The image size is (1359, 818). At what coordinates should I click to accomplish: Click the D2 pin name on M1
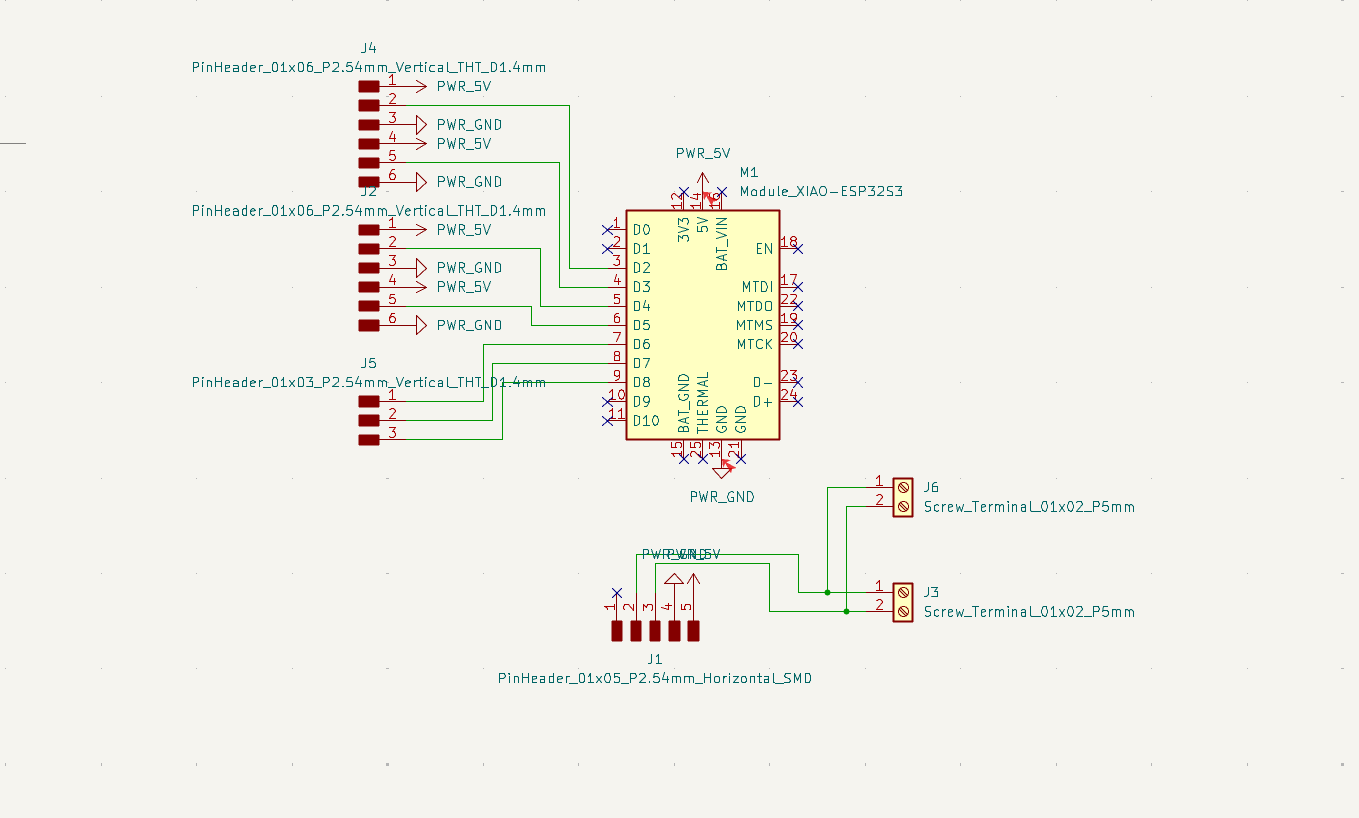(x=642, y=268)
